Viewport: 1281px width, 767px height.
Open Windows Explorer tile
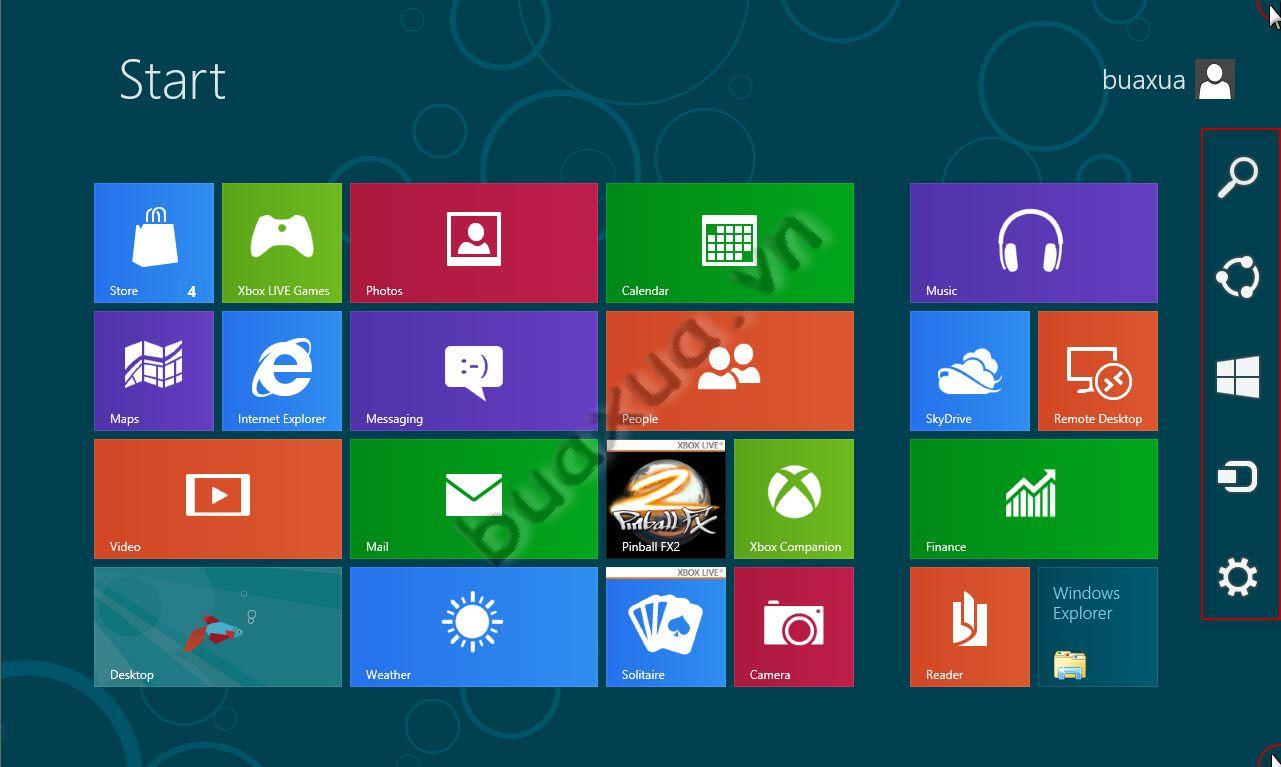point(1098,627)
